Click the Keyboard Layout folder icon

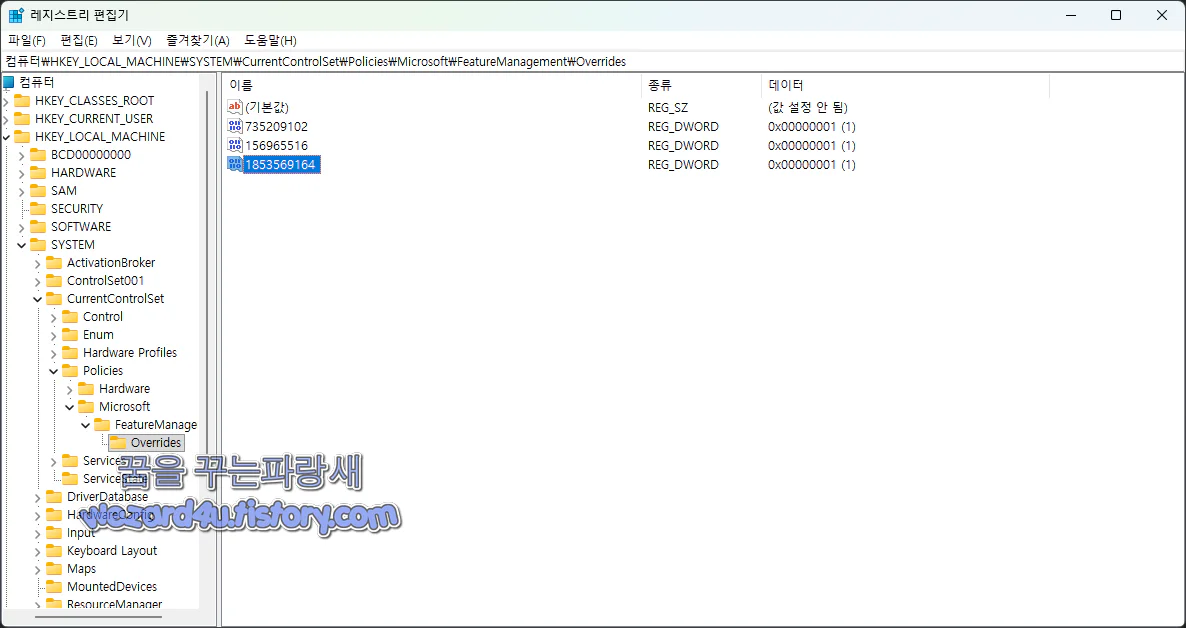pyautogui.click(x=54, y=550)
